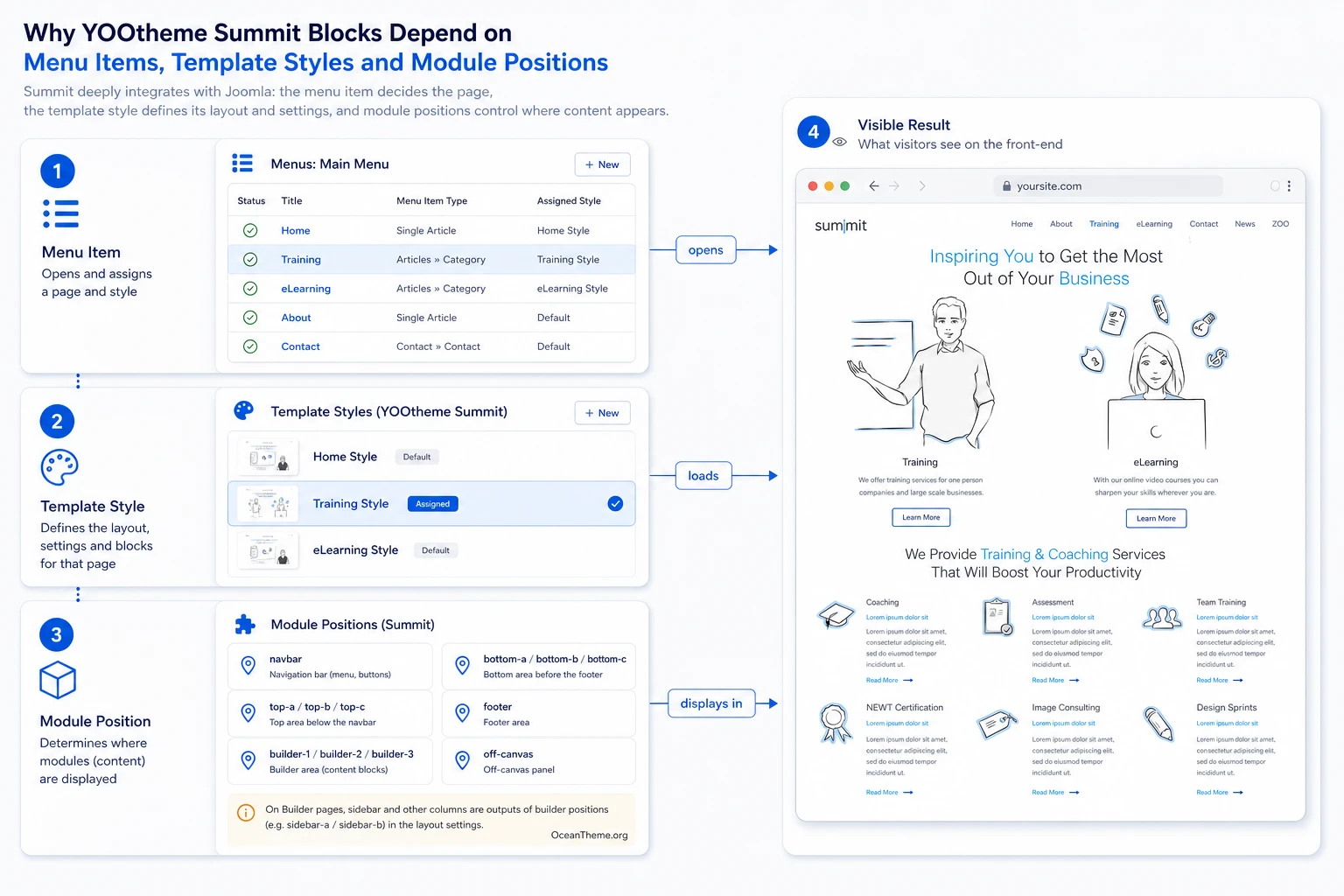
Task: Open Training in the Summit site navbar
Action: (x=1104, y=224)
